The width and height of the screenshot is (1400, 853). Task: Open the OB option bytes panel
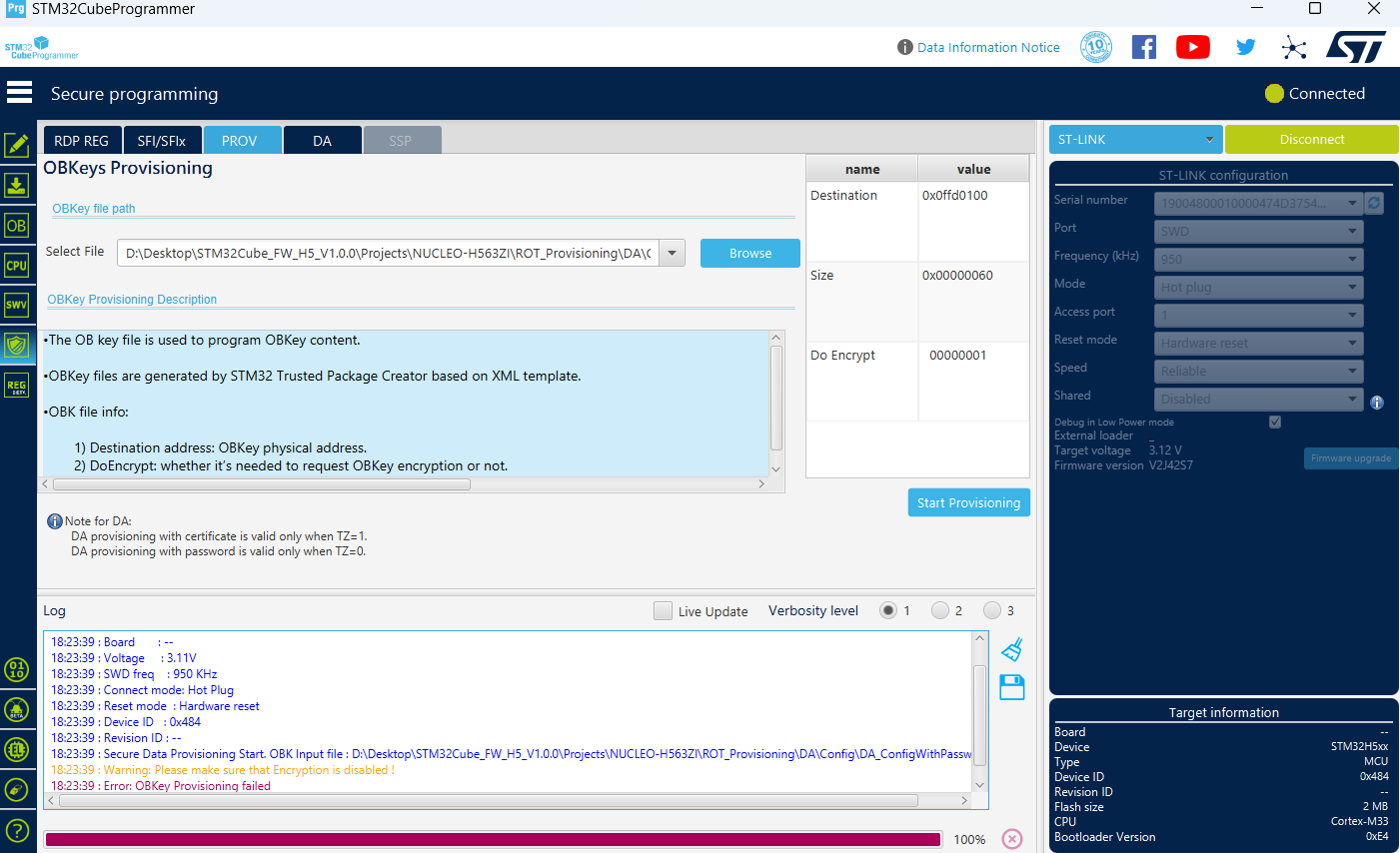point(17,225)
